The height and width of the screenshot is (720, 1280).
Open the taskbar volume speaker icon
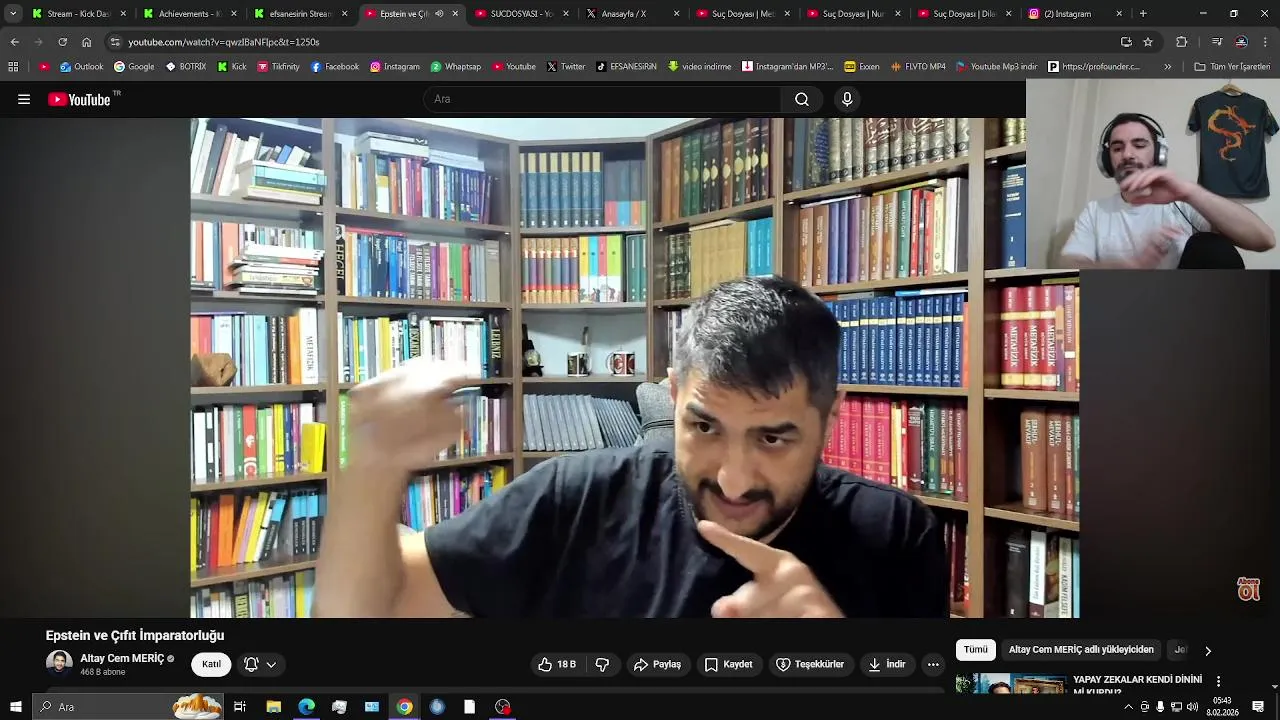[x=1192, y=707]
